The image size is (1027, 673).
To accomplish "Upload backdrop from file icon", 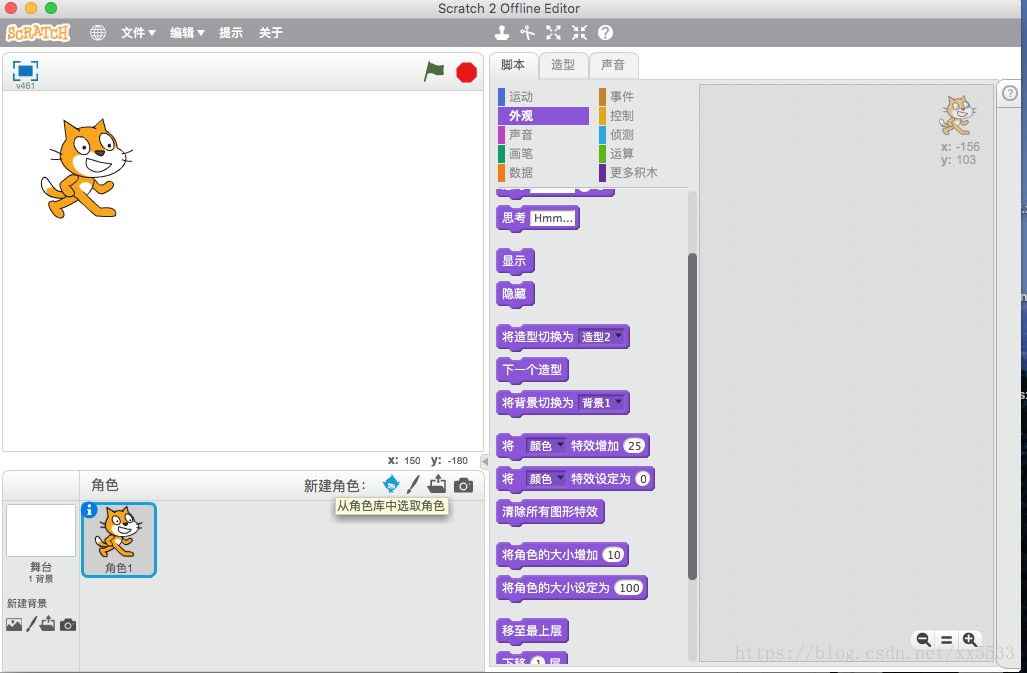I will pos(47,624).
